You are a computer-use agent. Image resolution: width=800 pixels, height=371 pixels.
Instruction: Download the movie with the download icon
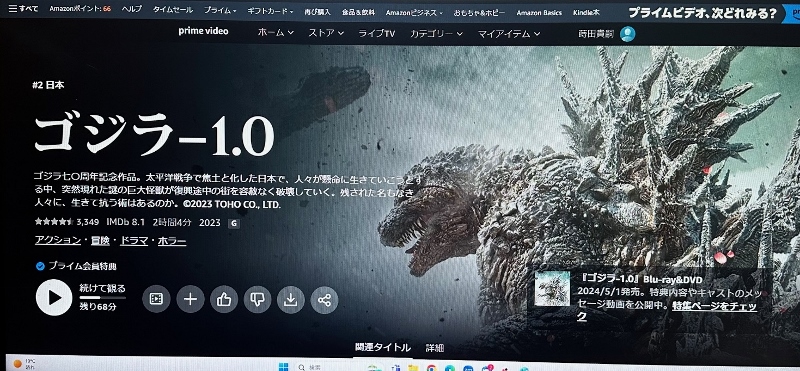pos(291,300)
